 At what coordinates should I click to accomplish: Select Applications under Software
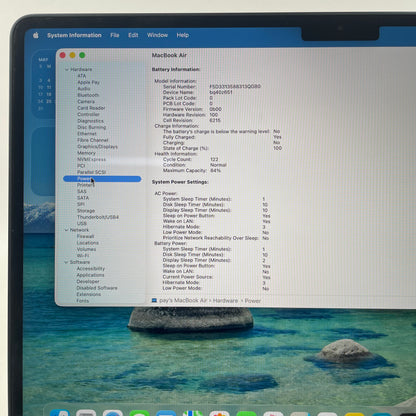click(90, 275)
